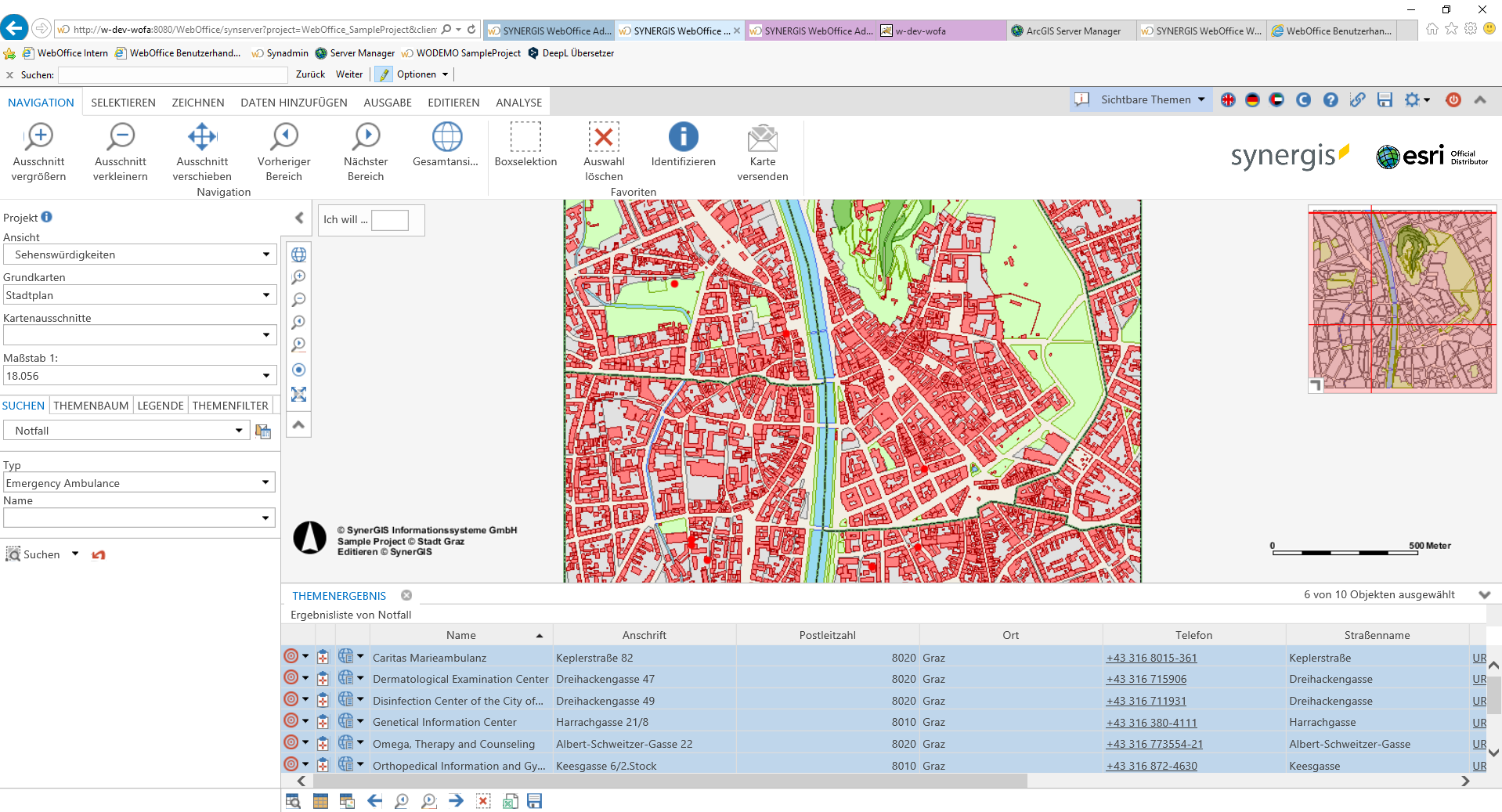Show full extent with Gesamtansicht globe
This screenshot has width=1502, height=812.
[x=446, y=138]
